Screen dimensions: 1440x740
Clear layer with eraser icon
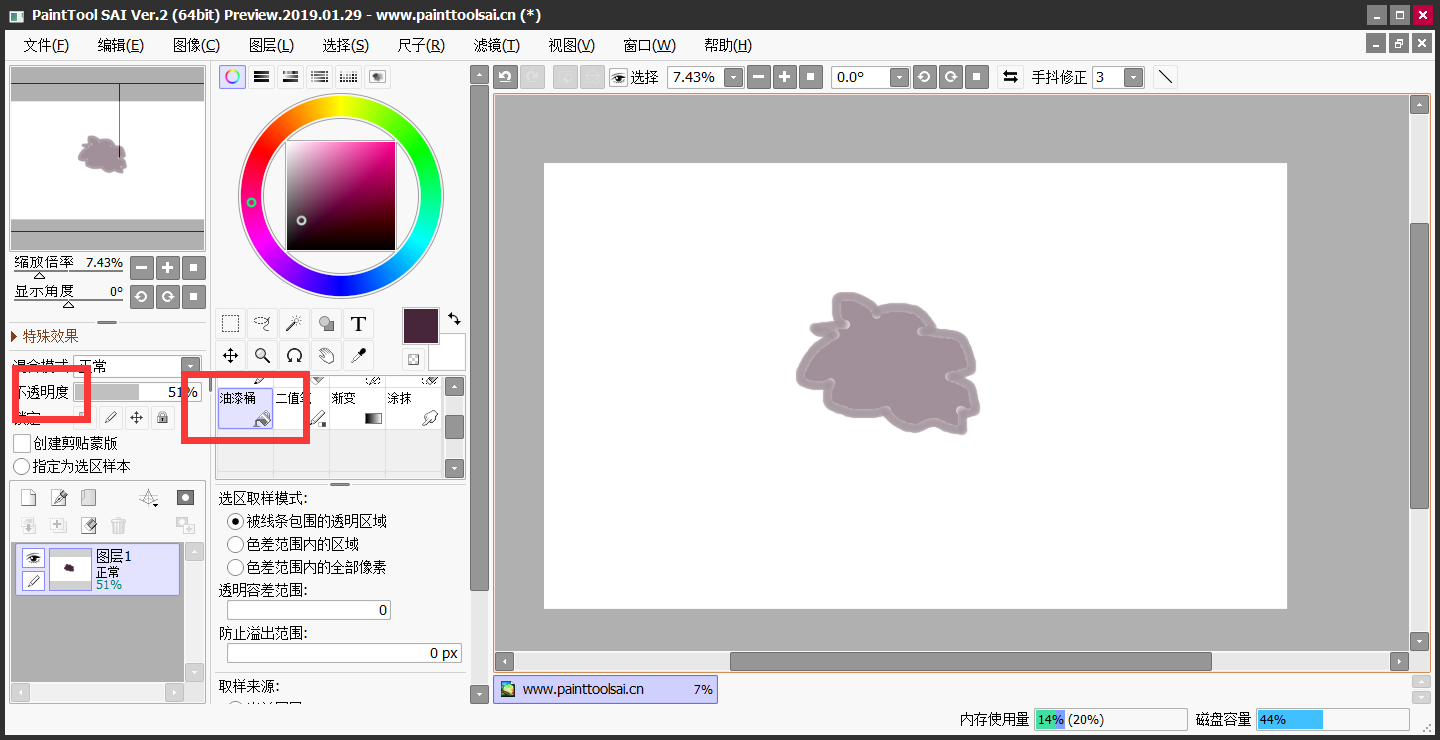[x=89, y=525]
